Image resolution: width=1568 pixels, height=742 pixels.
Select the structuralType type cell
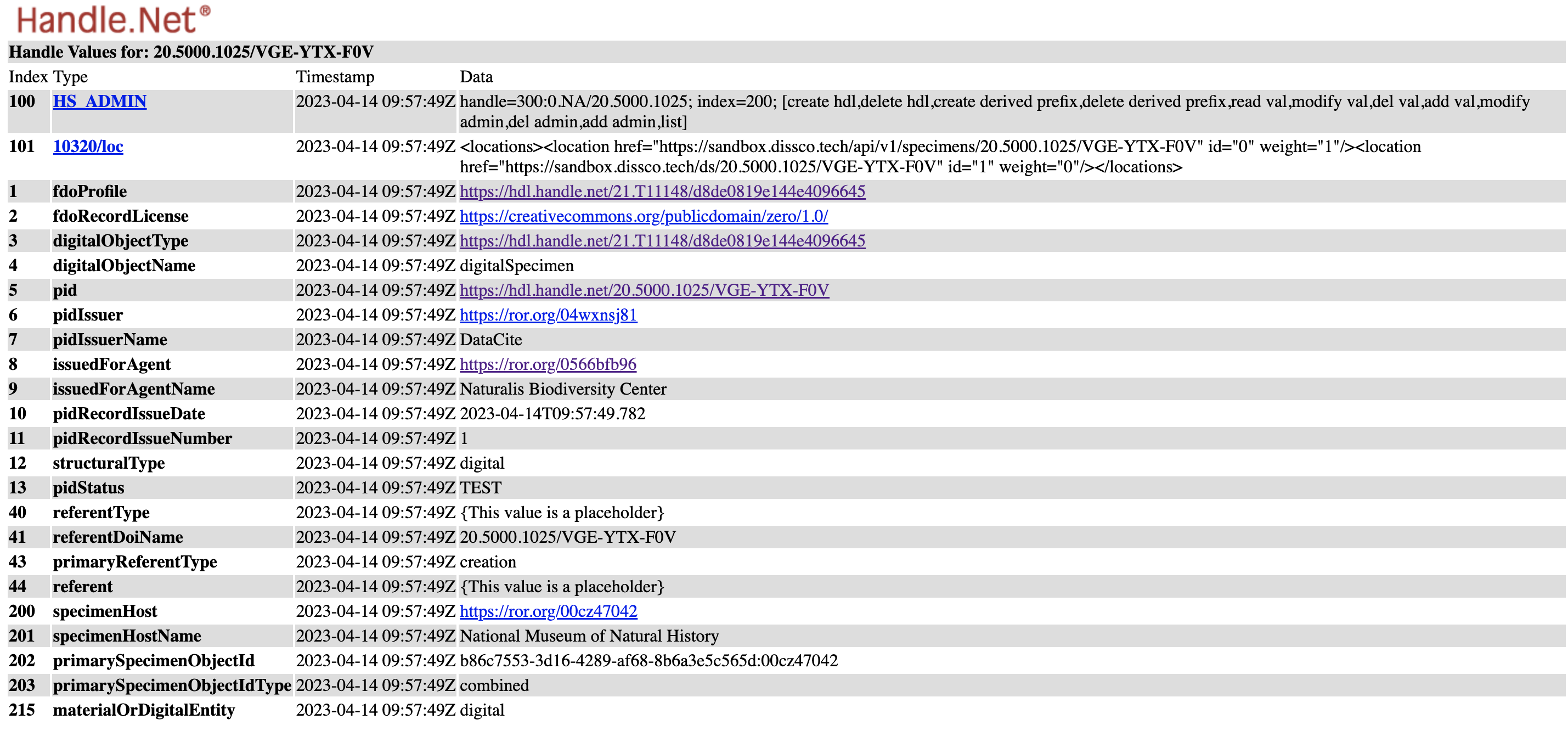point(172,463)
